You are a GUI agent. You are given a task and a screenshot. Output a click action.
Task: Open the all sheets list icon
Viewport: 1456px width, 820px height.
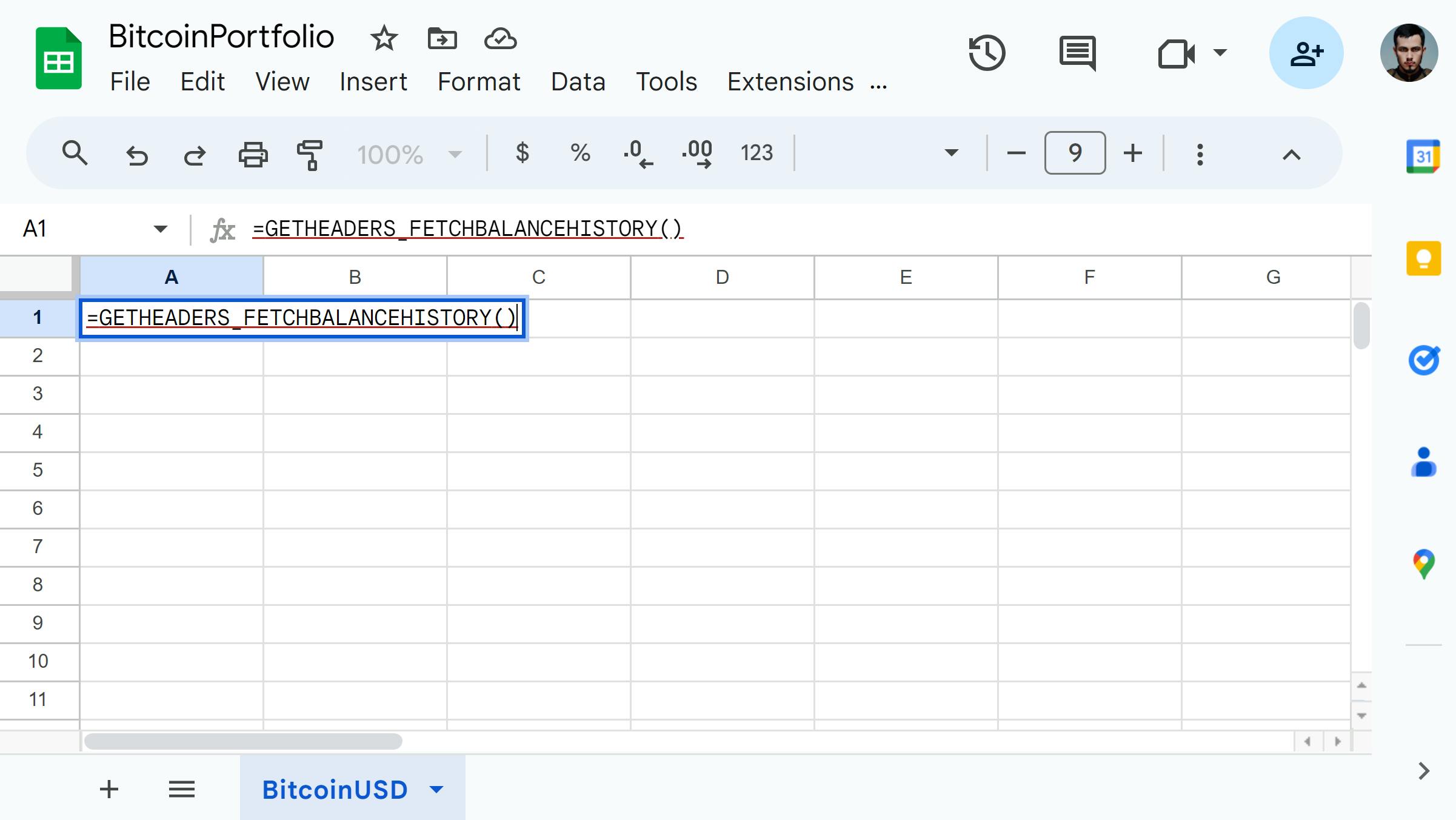(x=181, y=789)
